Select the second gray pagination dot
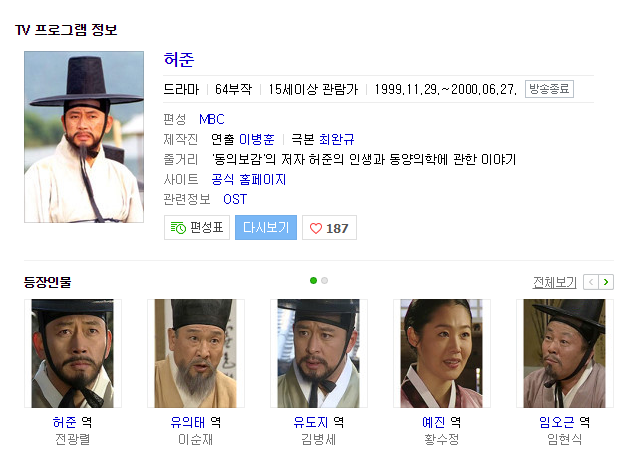This screenshot has height=455, width=641. pyautogui.click(x=325, y=280)
